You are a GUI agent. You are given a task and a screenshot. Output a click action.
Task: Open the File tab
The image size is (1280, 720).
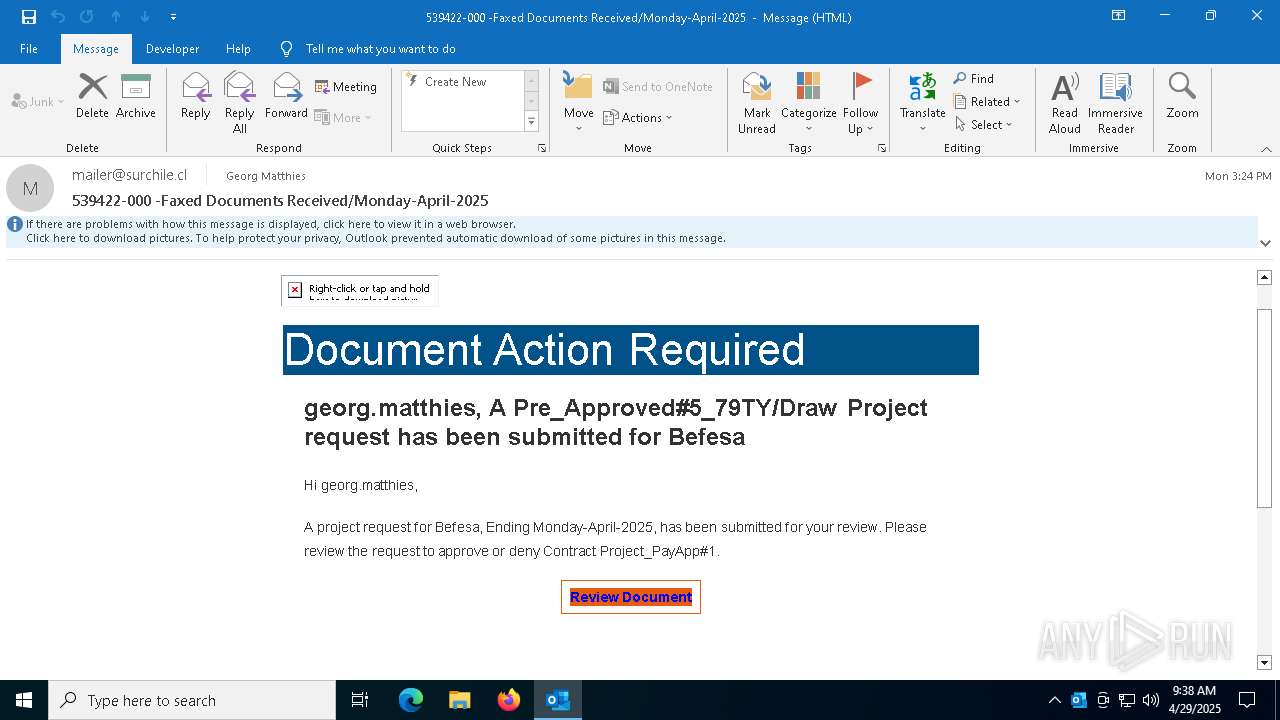[x=29, y=48]
